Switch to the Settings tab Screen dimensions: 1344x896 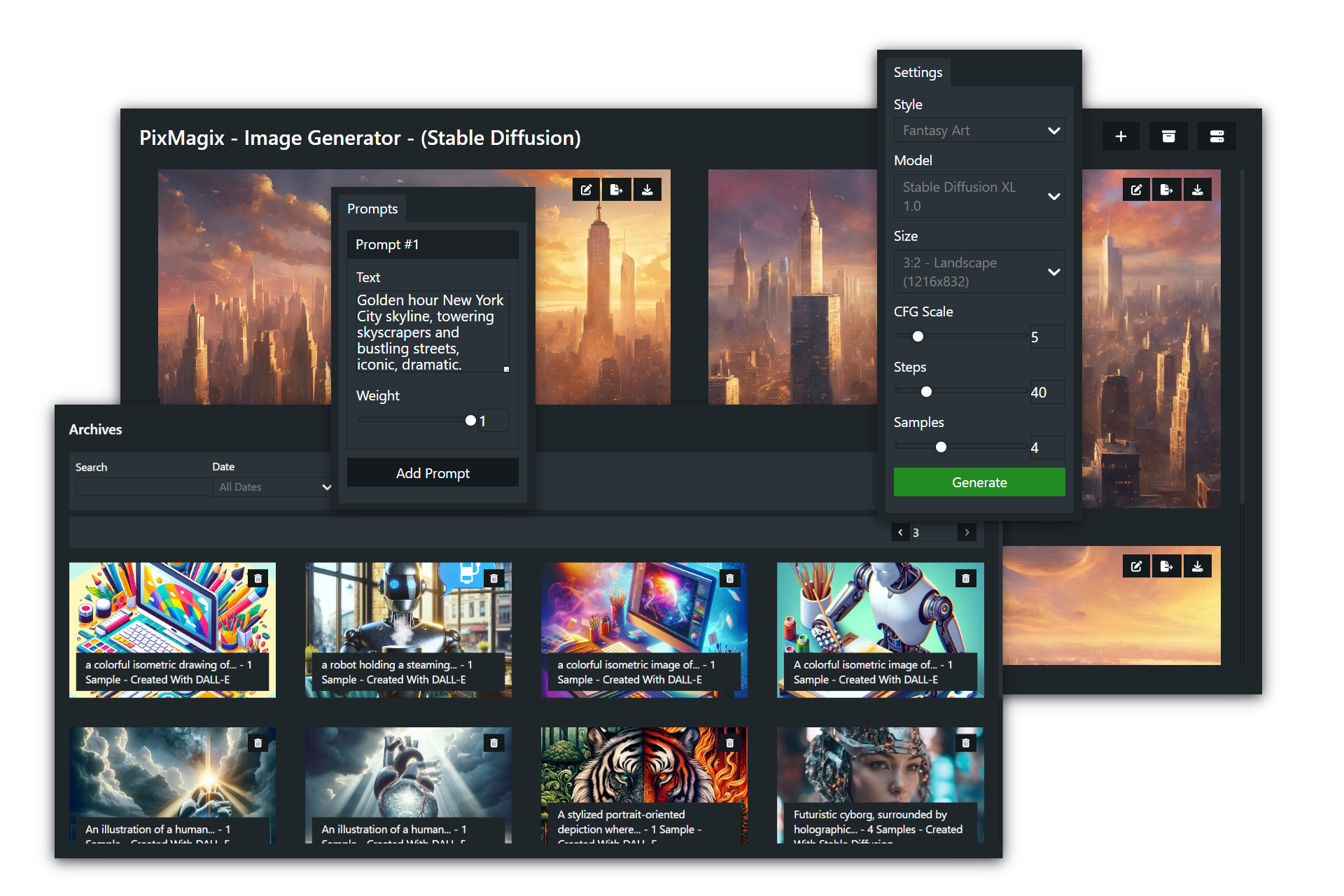tap(918, 72)
